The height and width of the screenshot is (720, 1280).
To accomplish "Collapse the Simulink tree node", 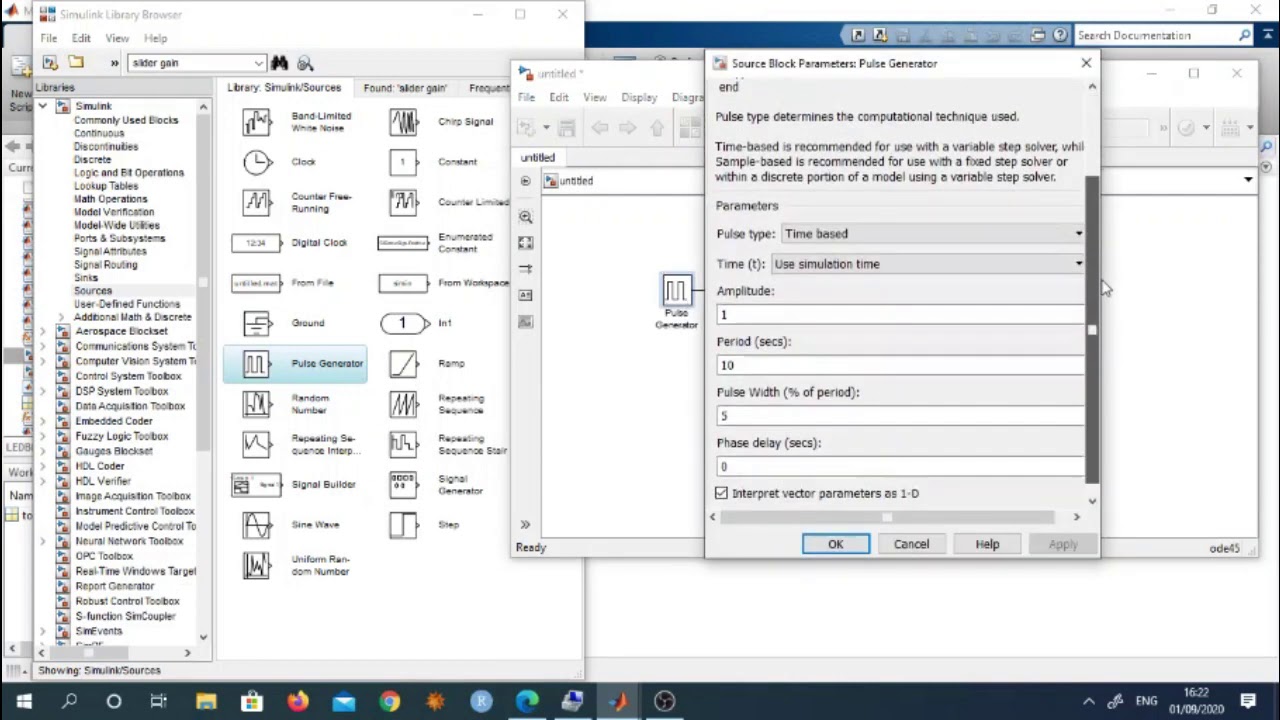I will (42, 106).
